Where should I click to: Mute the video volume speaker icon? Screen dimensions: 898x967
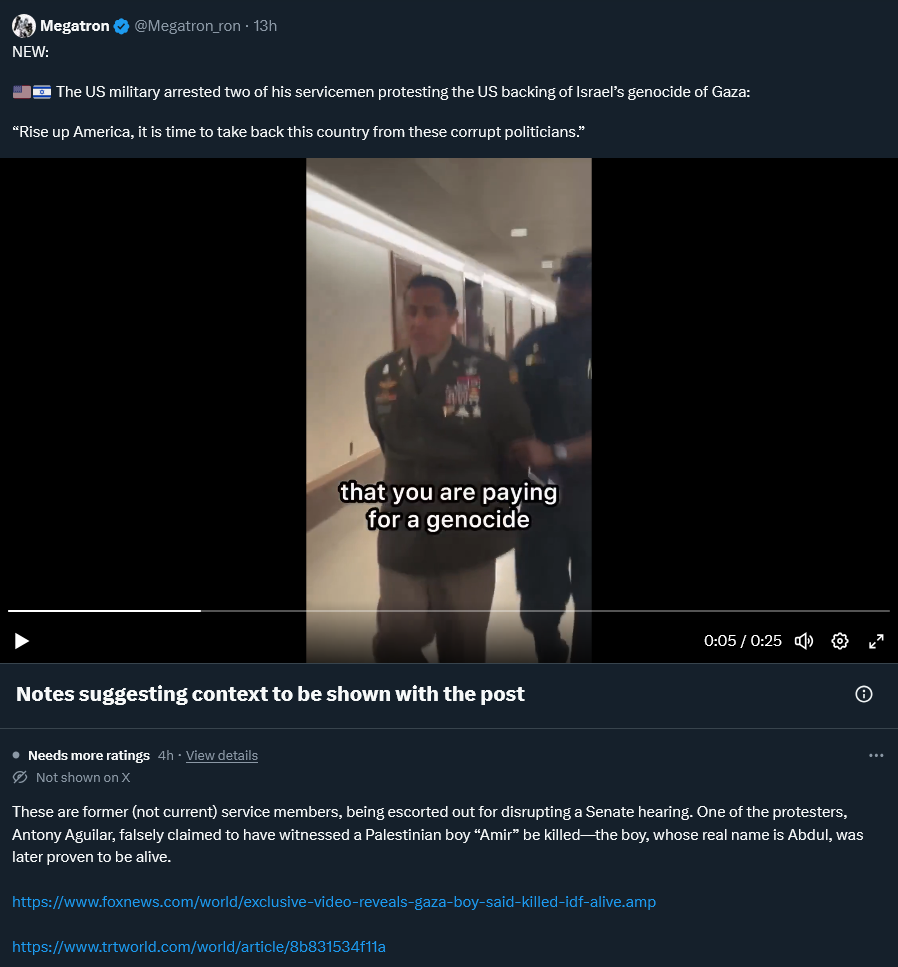804,641
